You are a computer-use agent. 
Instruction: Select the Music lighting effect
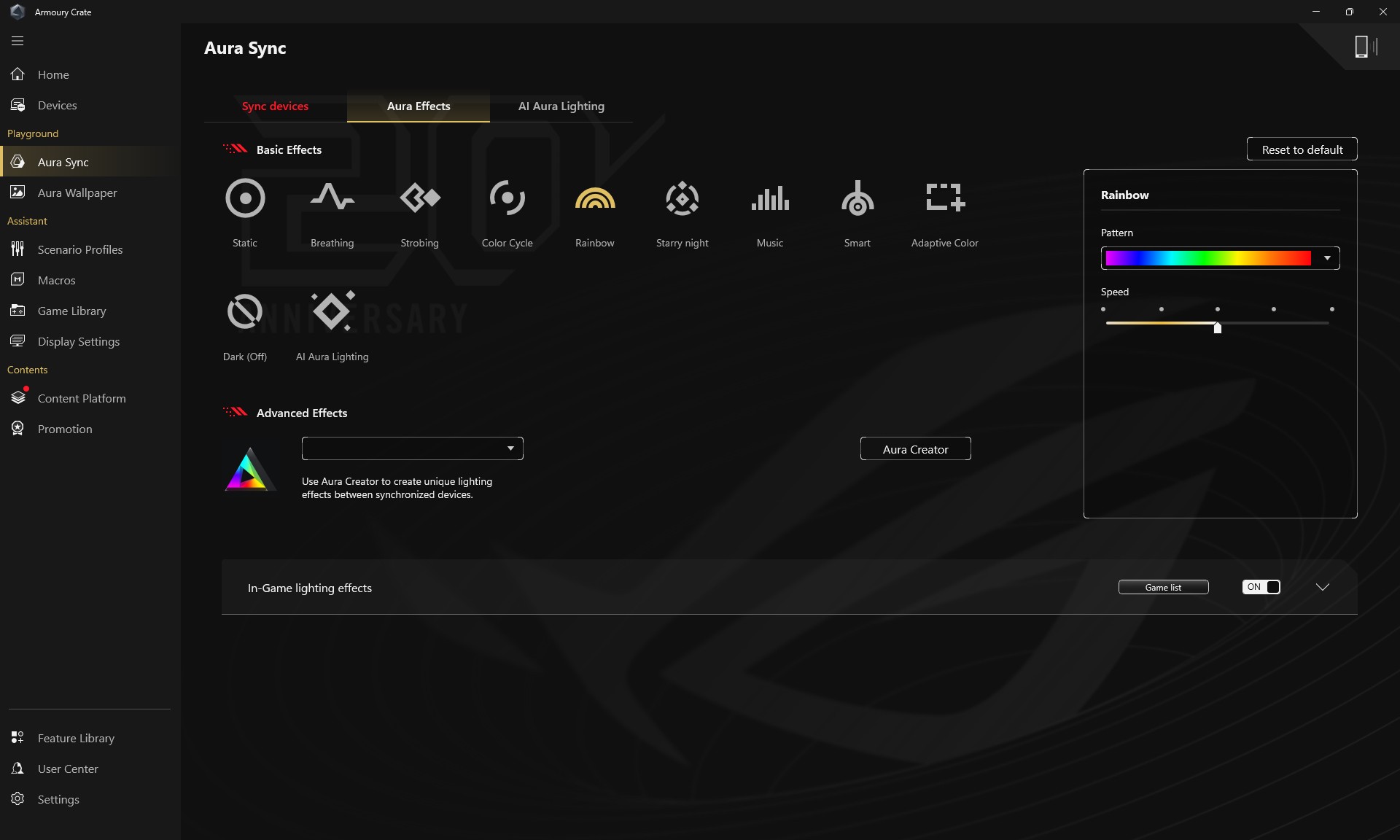pyautogui.click(x=770, y=198)
